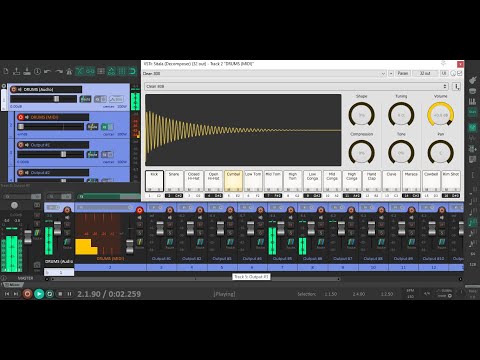Select the Cowbell pad
480x360 pixels.
pyautogui.click(x=431, y=181)
